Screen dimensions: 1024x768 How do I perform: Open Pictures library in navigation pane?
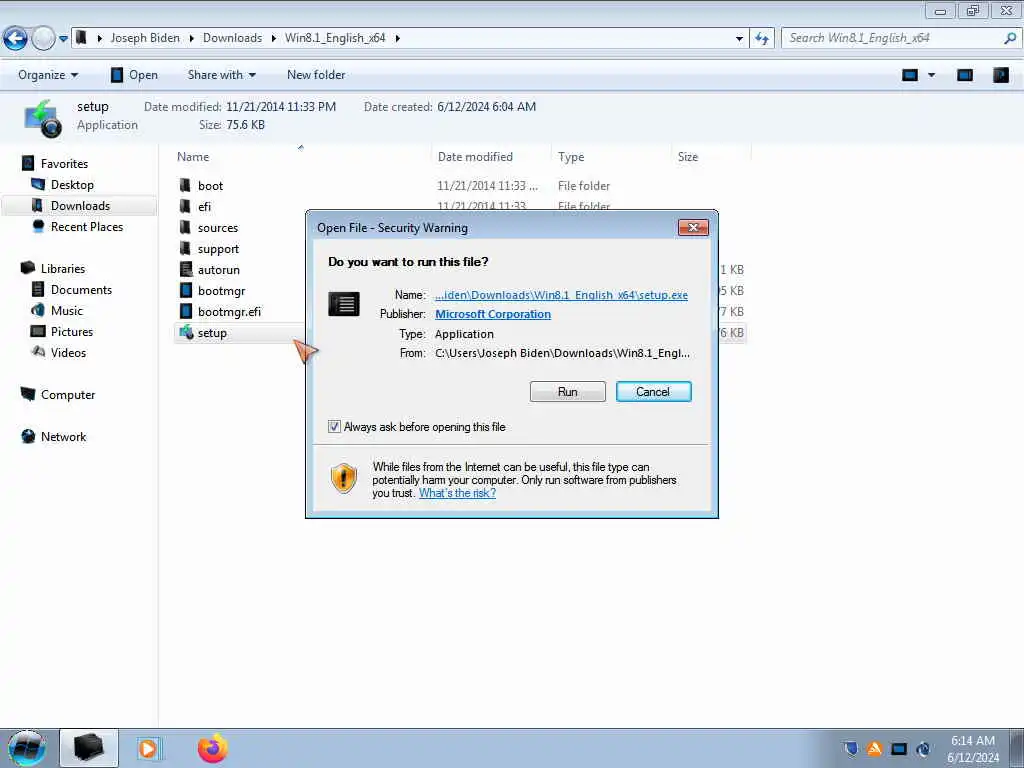tap(72, 331)
